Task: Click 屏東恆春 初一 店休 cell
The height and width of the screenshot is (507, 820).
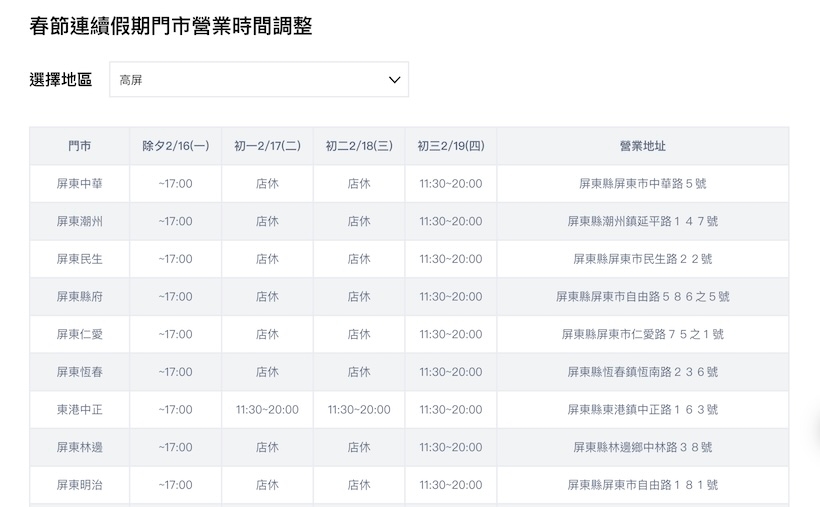Action: click(267, 372)
